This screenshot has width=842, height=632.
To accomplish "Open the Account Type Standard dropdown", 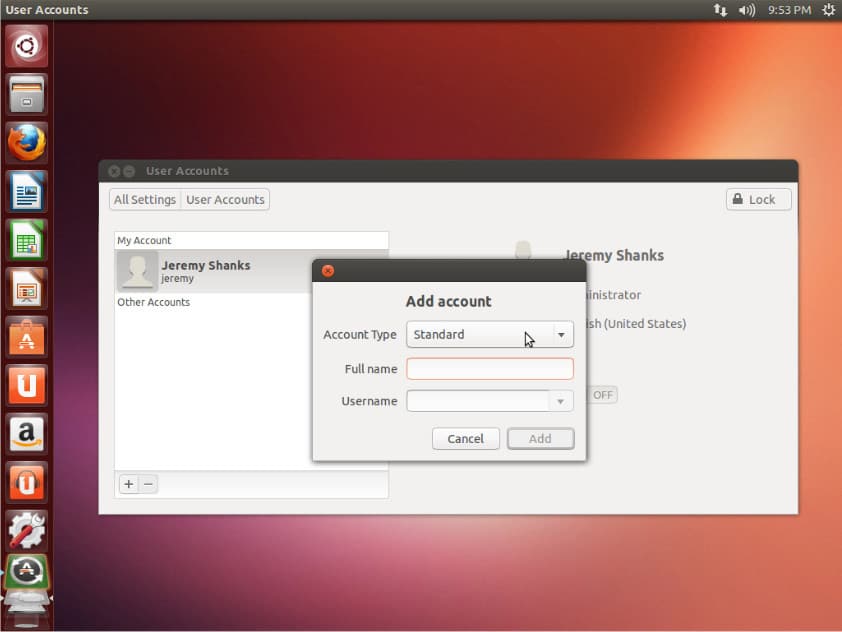I will point(490,334).
